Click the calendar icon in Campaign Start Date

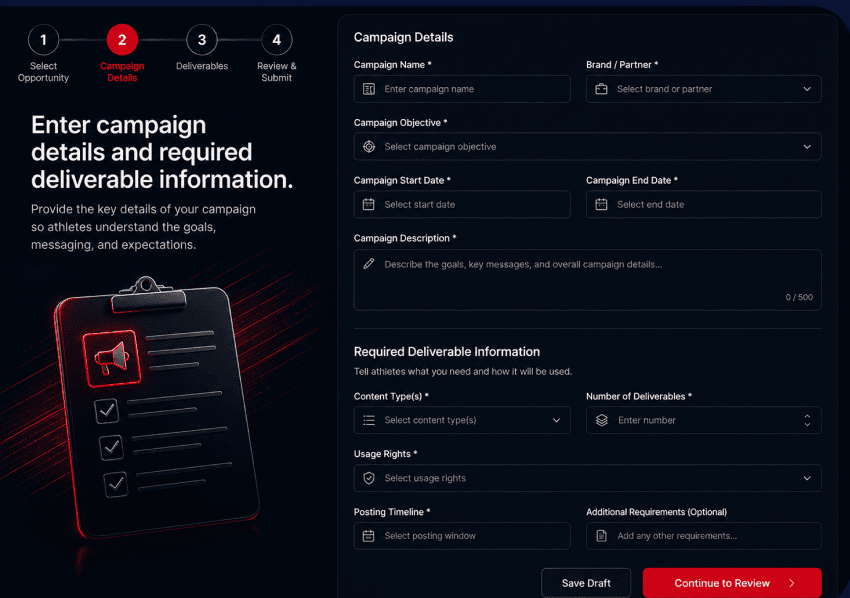click(x=369, y=204)
